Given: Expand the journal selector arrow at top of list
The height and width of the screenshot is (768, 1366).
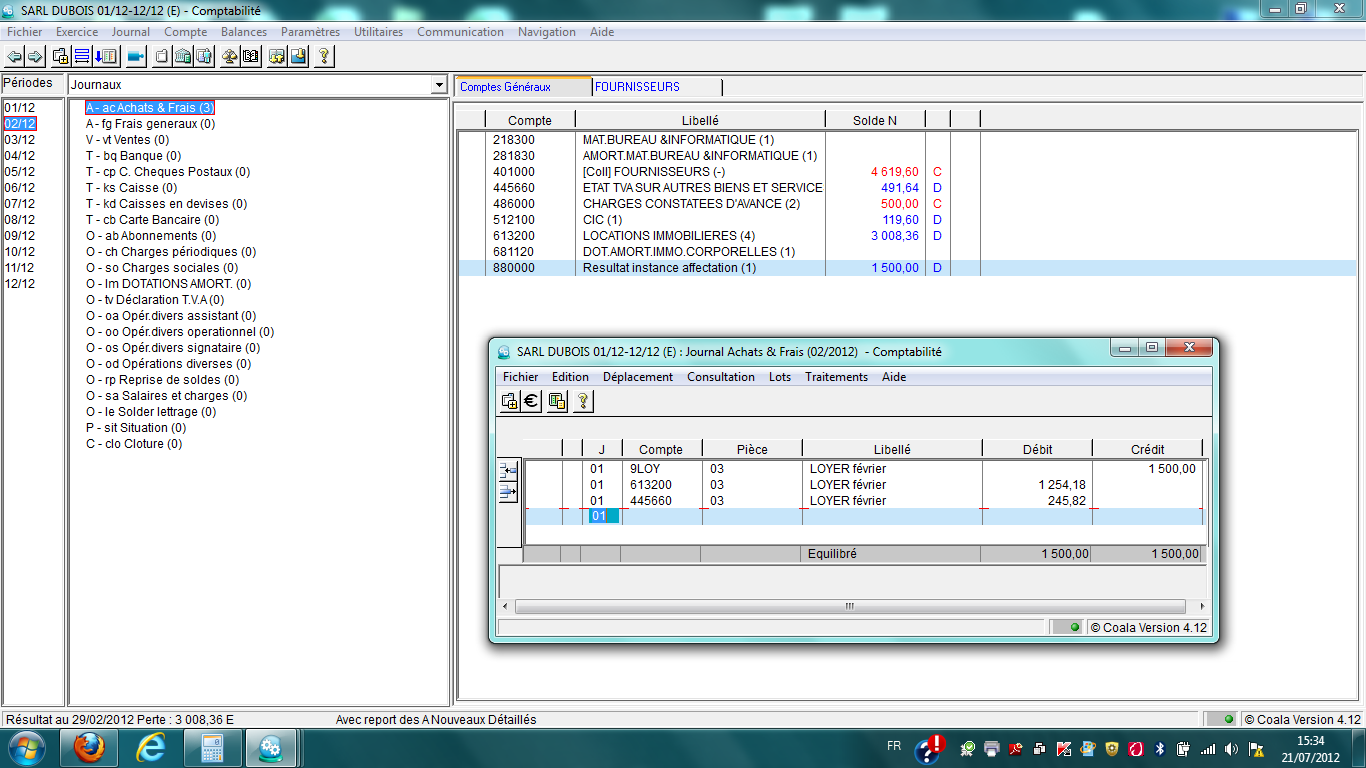Looking at the screenshot, I should tap(438, 84).
